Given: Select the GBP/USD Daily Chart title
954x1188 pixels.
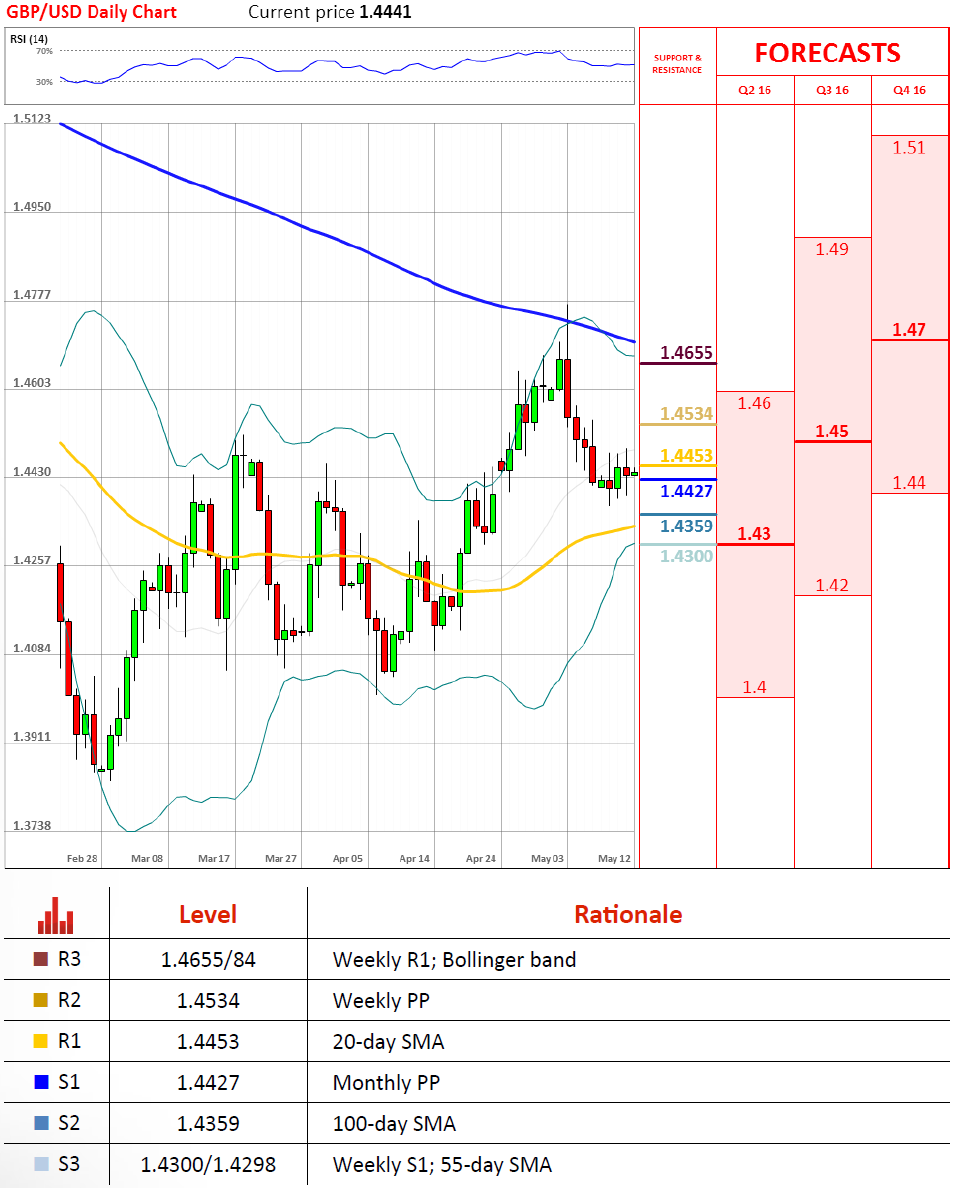Looking at the screenshot, I should click(x=91, y=12).
